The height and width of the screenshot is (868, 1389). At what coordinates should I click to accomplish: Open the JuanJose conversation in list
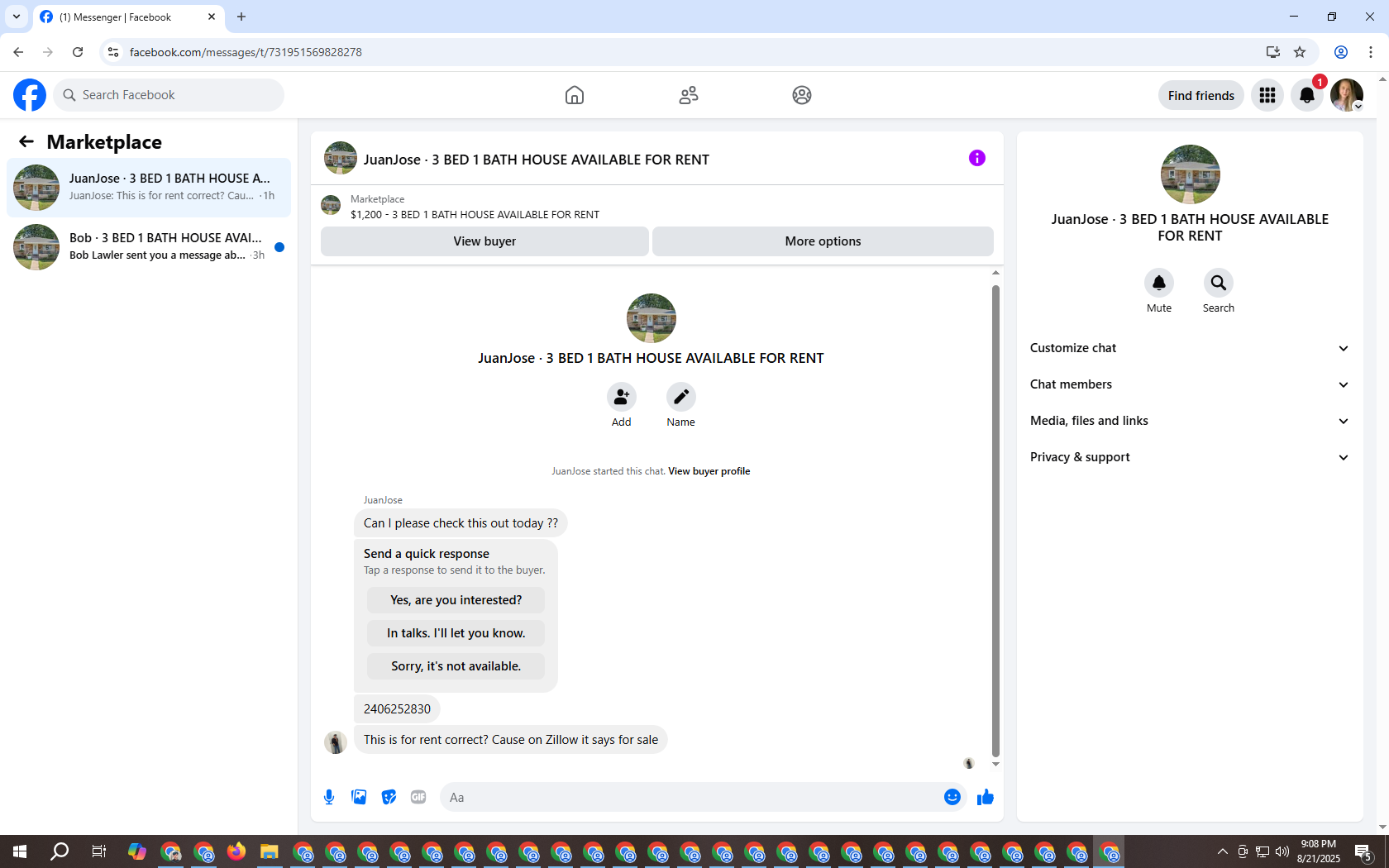pos(149,188)
